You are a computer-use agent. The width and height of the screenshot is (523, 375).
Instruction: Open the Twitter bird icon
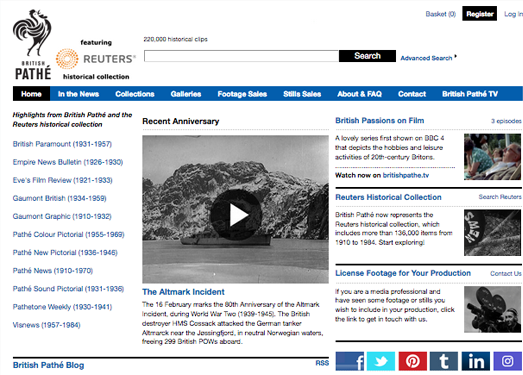pos(381,361)
